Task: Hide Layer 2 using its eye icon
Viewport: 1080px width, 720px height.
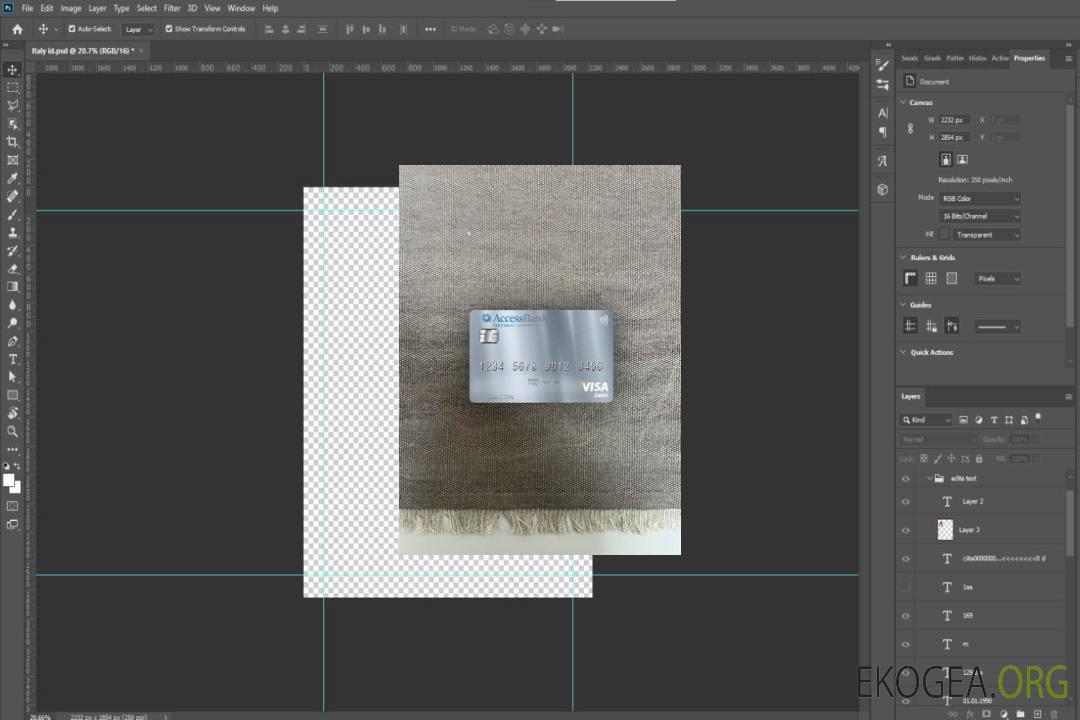Action: point(906,502)
